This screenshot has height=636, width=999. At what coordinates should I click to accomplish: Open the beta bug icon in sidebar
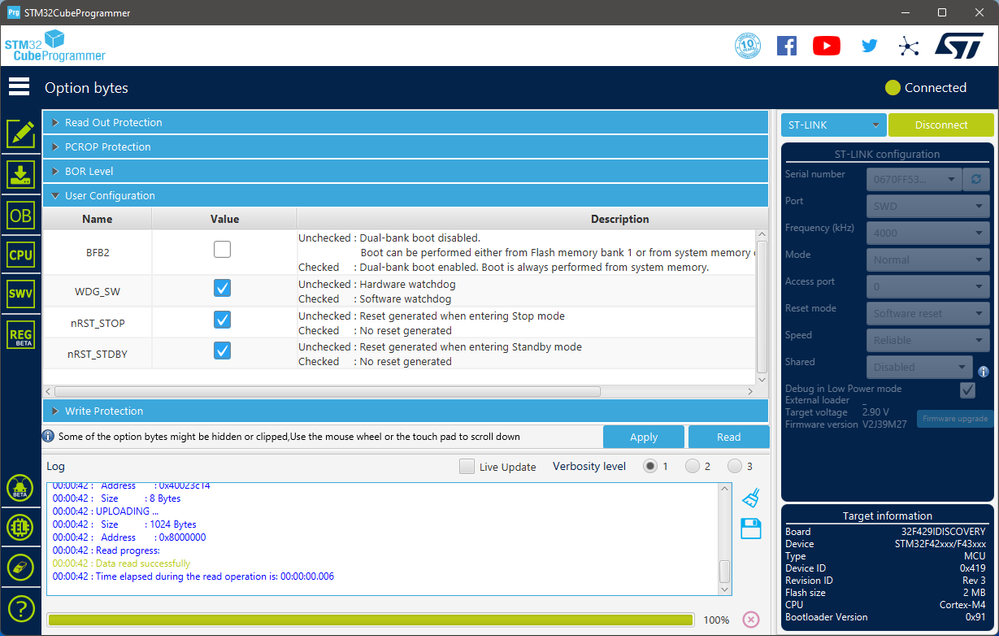pyautogui.click(x=20, y=489)
